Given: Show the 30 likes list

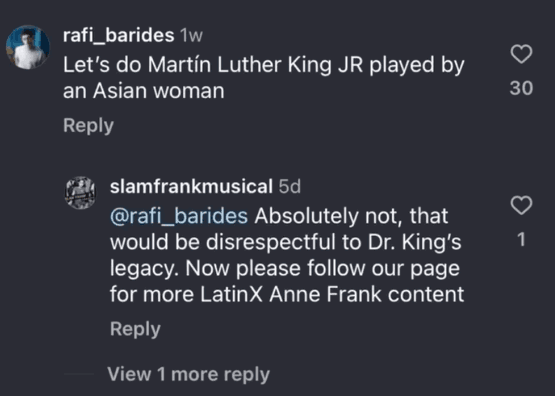Looking at the screenshot, I should 521,88.
